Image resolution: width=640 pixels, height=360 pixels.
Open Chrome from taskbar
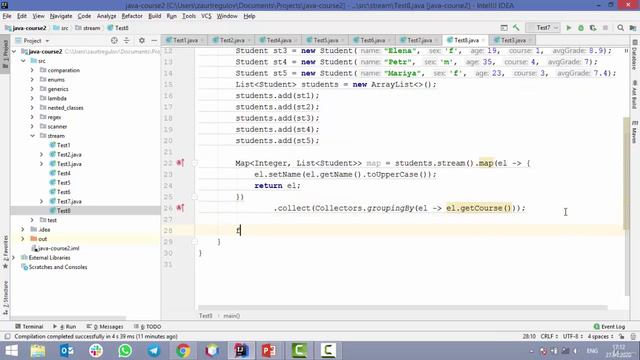183,351
